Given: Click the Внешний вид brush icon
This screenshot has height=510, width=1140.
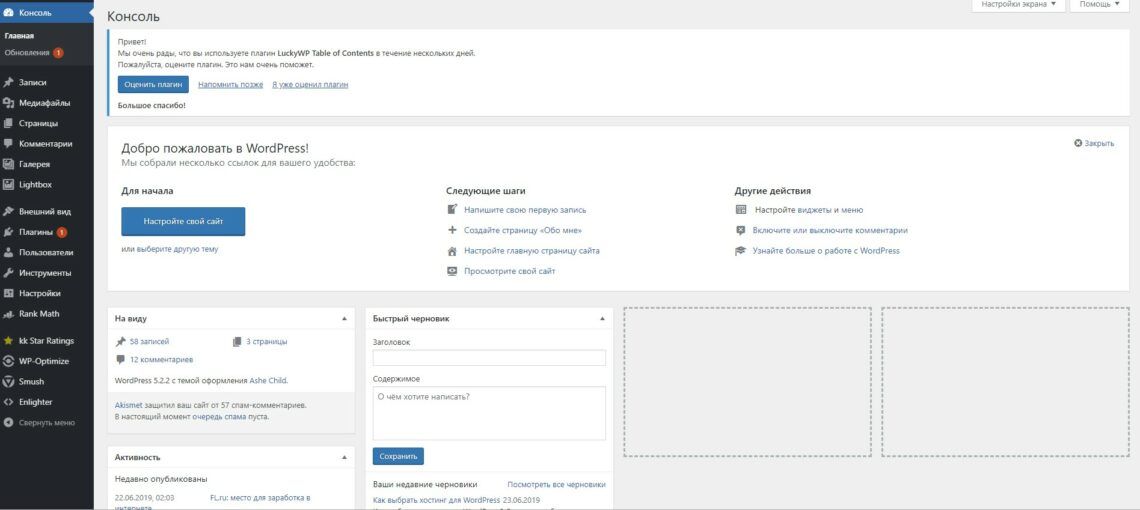Looking at the screenshot, I should [x=9, y=212].
